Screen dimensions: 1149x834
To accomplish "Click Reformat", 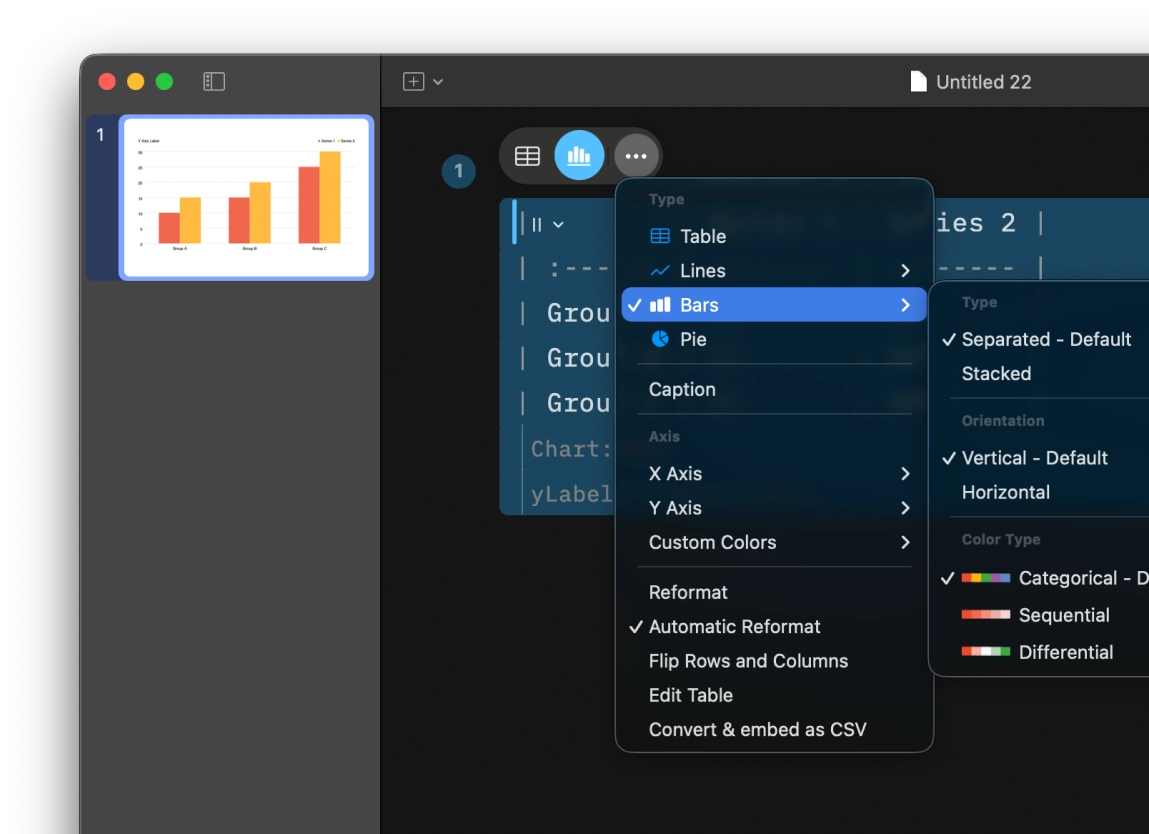I will pyautogui.click(x=688, y=592).
